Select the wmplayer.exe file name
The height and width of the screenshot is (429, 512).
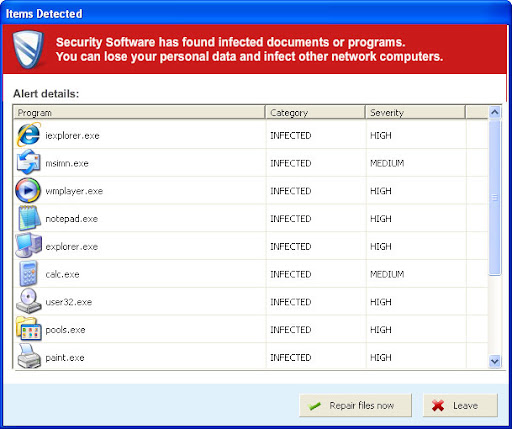click(74, 191)
